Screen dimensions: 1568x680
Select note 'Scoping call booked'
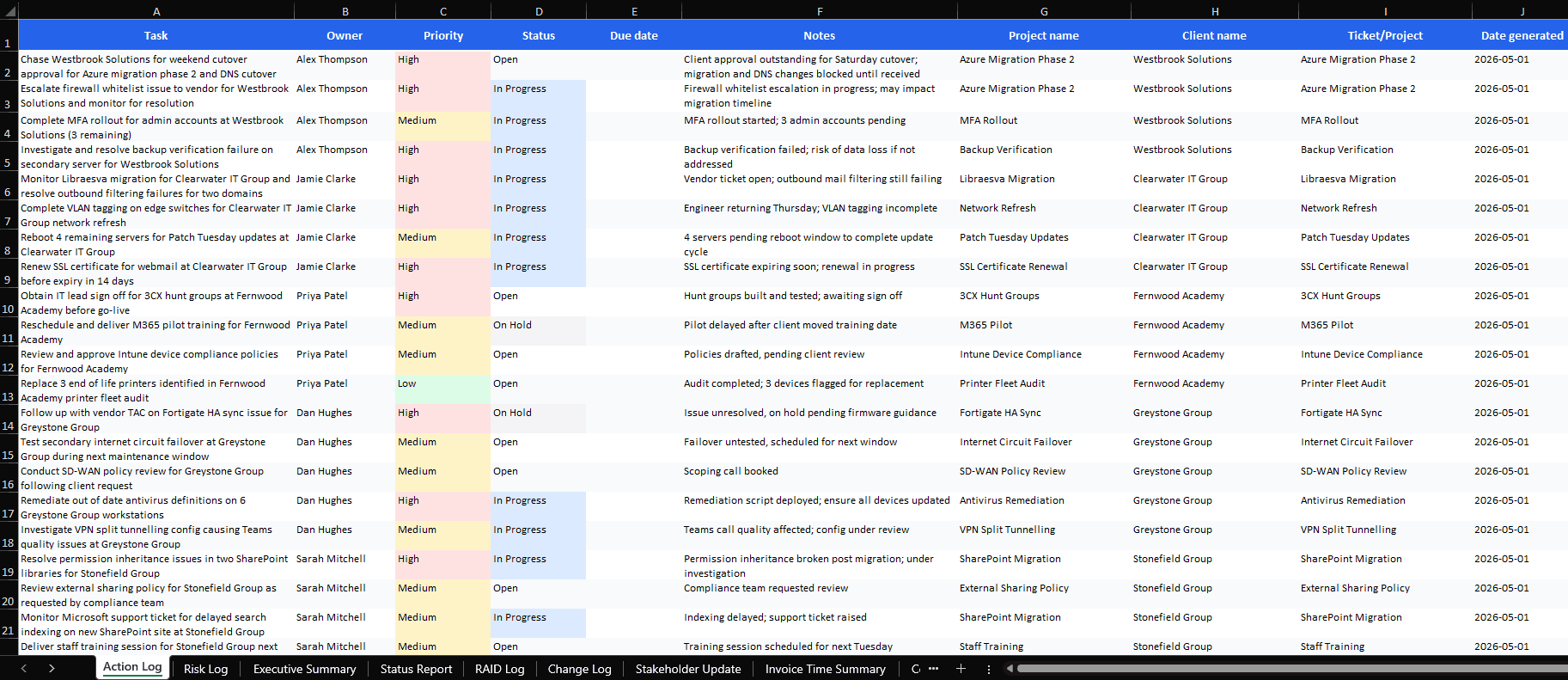tap(820, 477)
